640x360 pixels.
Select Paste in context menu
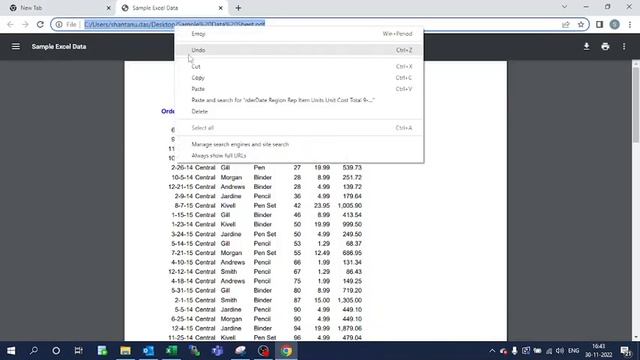(299, 89)
